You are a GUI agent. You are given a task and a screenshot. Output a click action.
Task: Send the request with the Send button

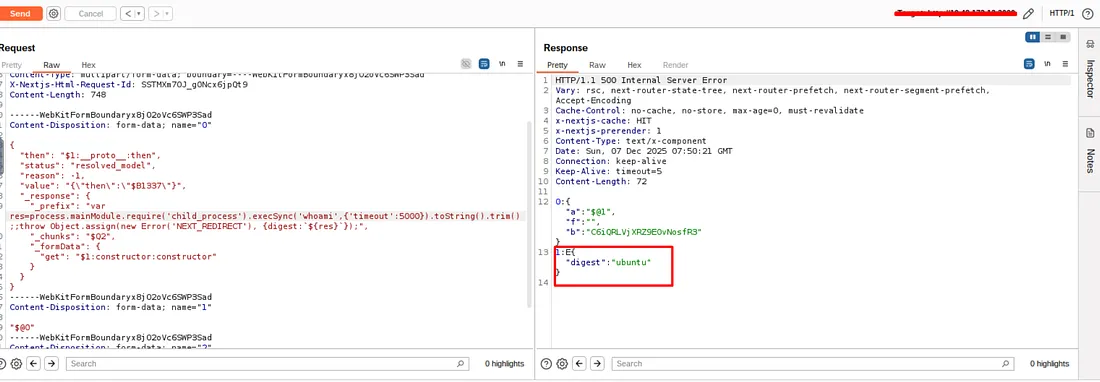pyautogui.click(x=20, y=13)
